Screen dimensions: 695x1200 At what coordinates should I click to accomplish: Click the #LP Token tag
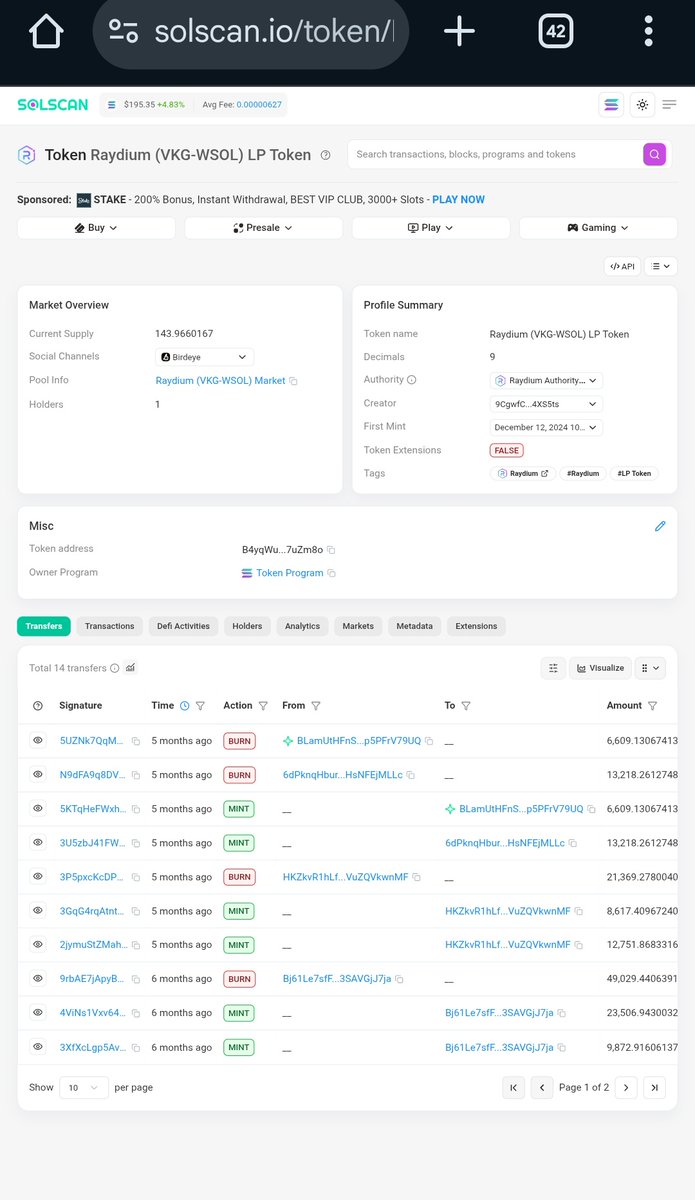tap(634, 473)
